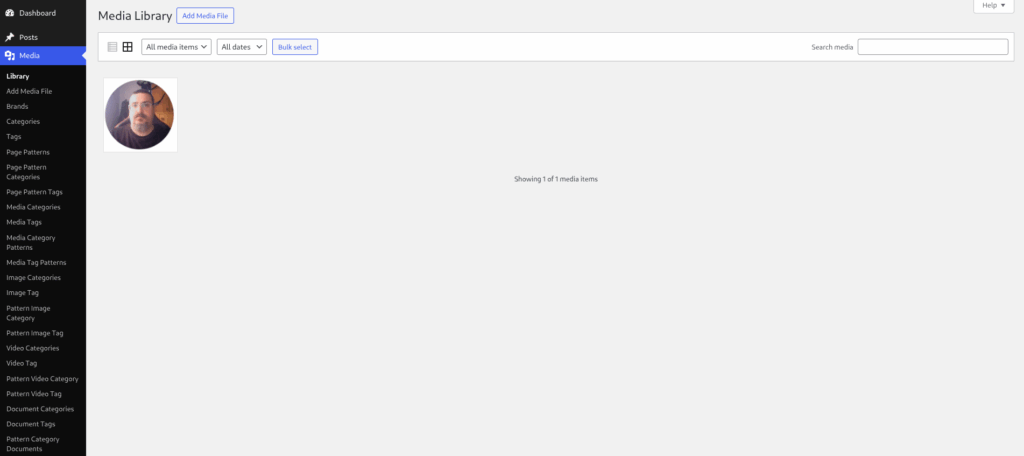Open the All dates dropdown
The width and height of the screenshot is (1024, 456).
tap(242, 47)
